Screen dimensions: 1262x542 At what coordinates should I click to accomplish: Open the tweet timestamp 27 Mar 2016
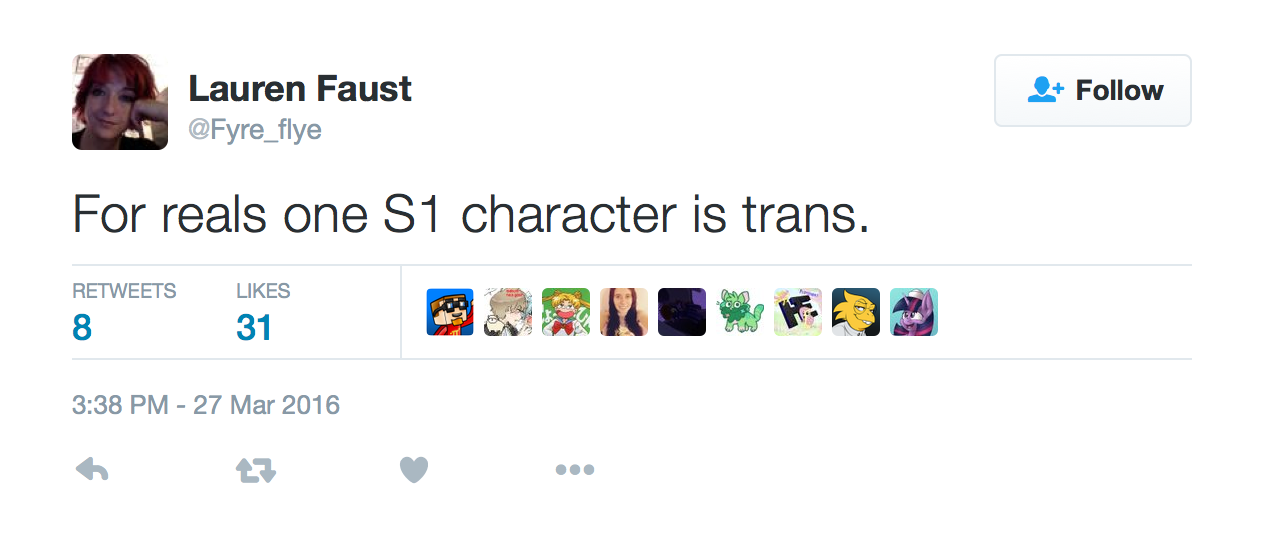(206, 405)
